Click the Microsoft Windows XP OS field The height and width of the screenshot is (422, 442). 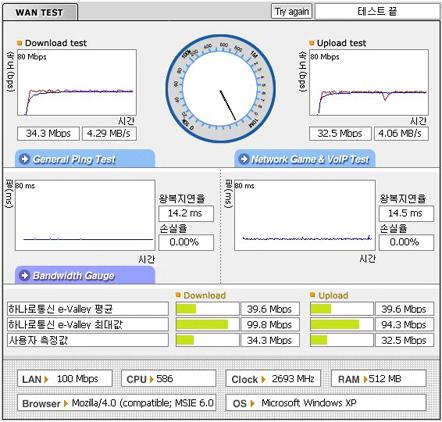326,403
